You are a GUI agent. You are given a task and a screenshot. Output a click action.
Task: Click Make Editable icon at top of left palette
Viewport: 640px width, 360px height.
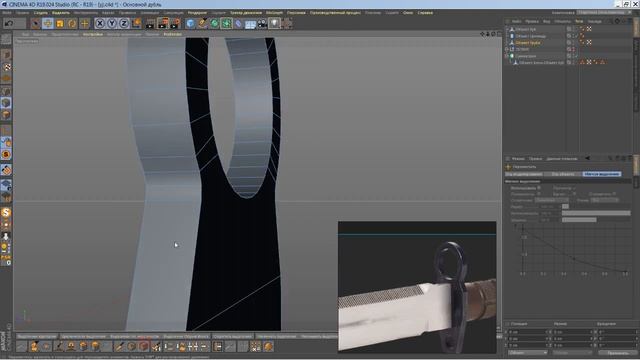(x=6, y=40)
